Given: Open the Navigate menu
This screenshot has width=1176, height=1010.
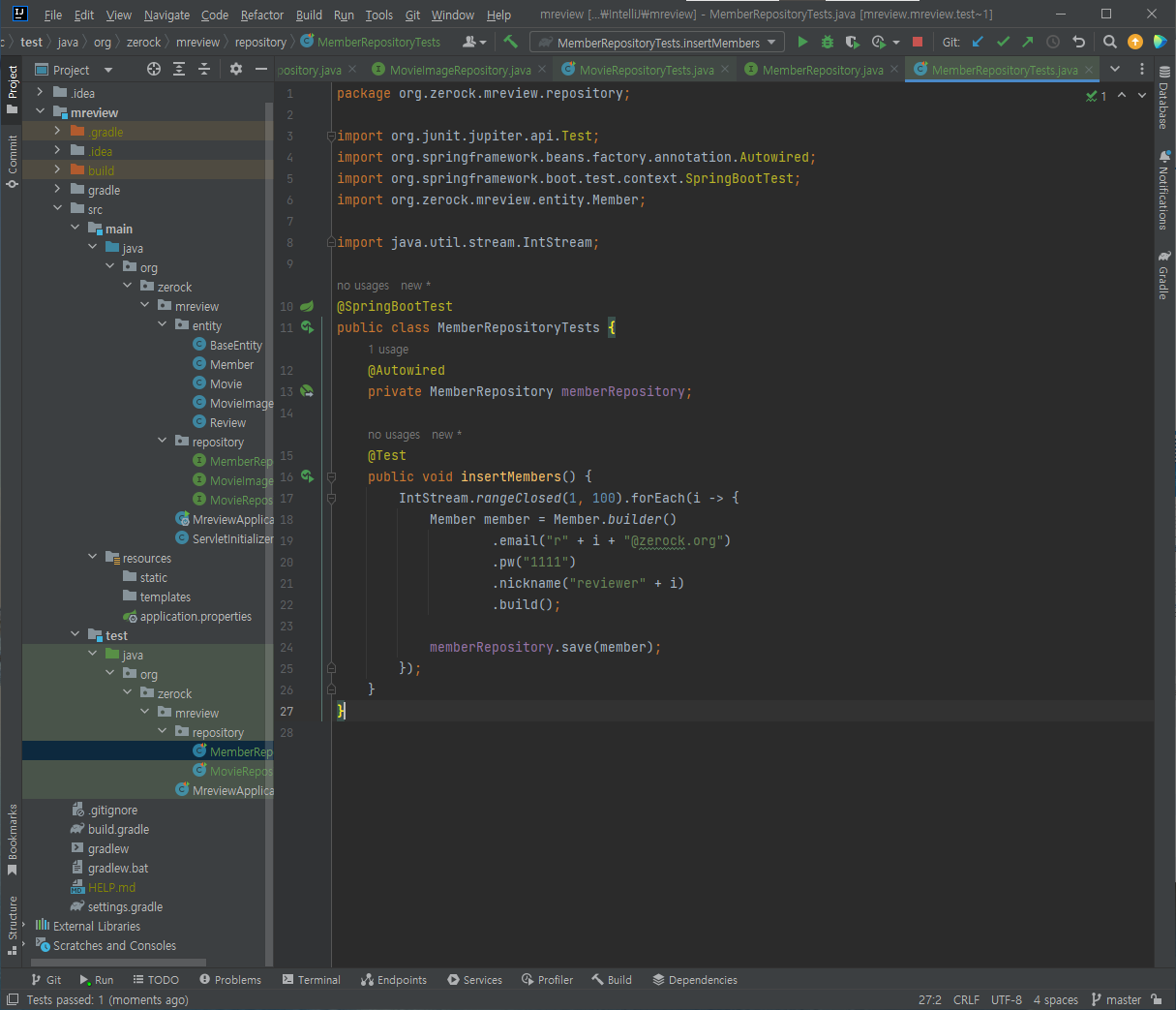Looking at the screenshot, I should click(166, 15).
